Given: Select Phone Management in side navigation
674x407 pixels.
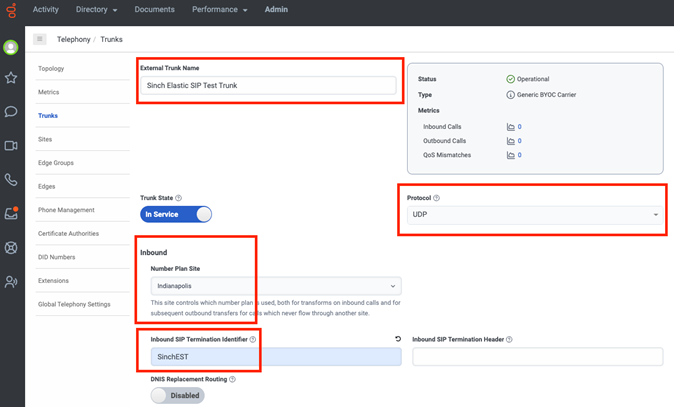Looking at the screenshot, I should (66, 210).
